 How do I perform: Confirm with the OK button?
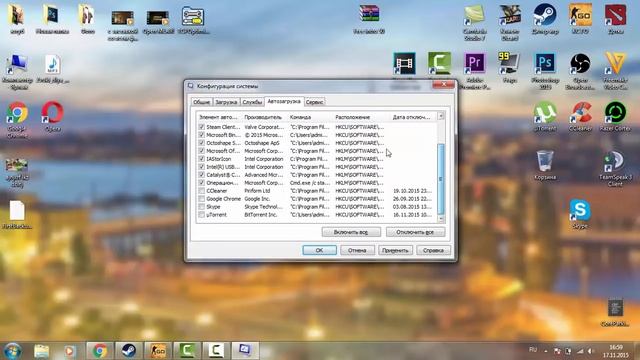(x=320, y=250)
